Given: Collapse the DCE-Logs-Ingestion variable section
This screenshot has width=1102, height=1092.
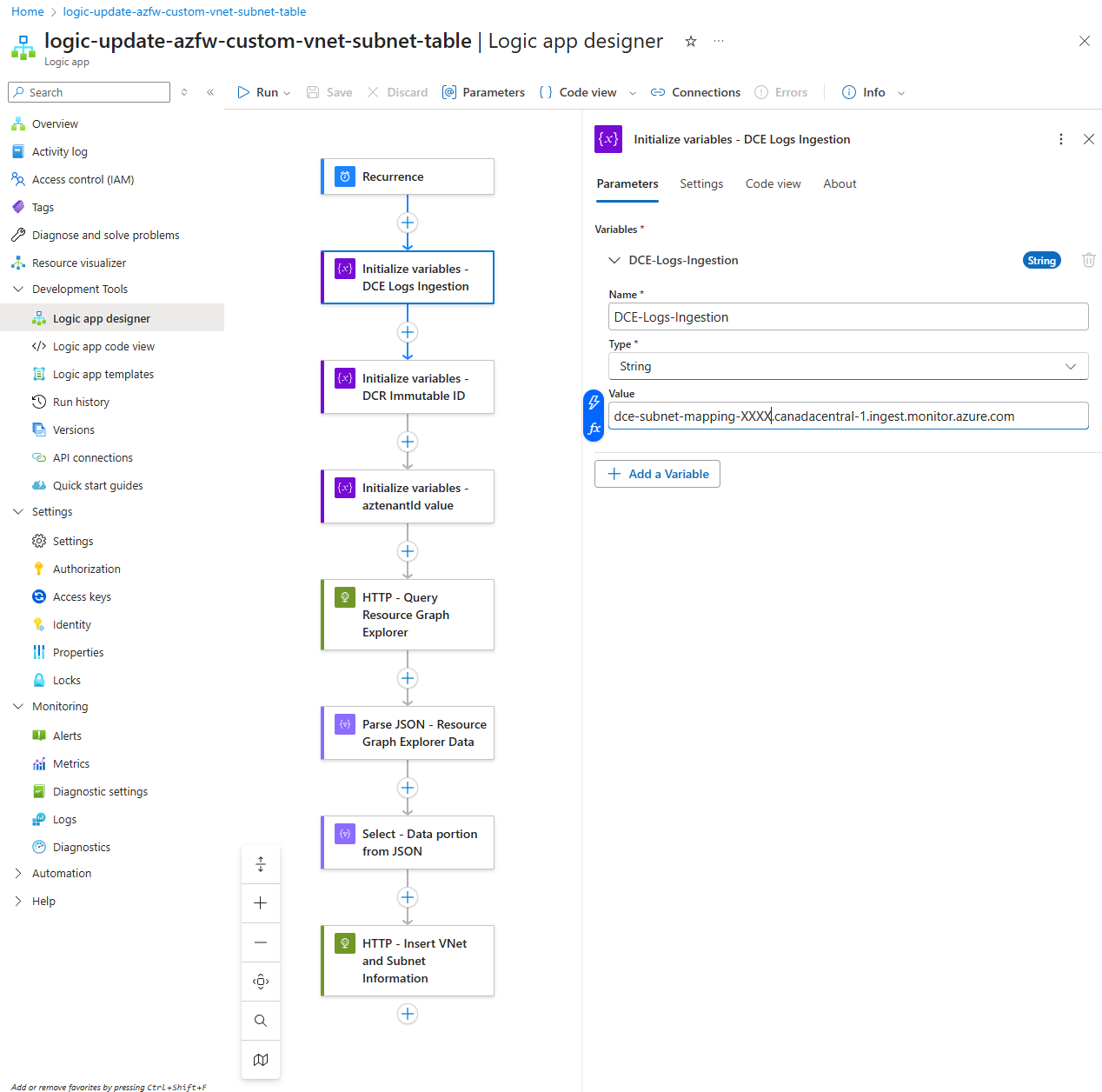Looking at the screenshot, I should [x=614, y=260].
